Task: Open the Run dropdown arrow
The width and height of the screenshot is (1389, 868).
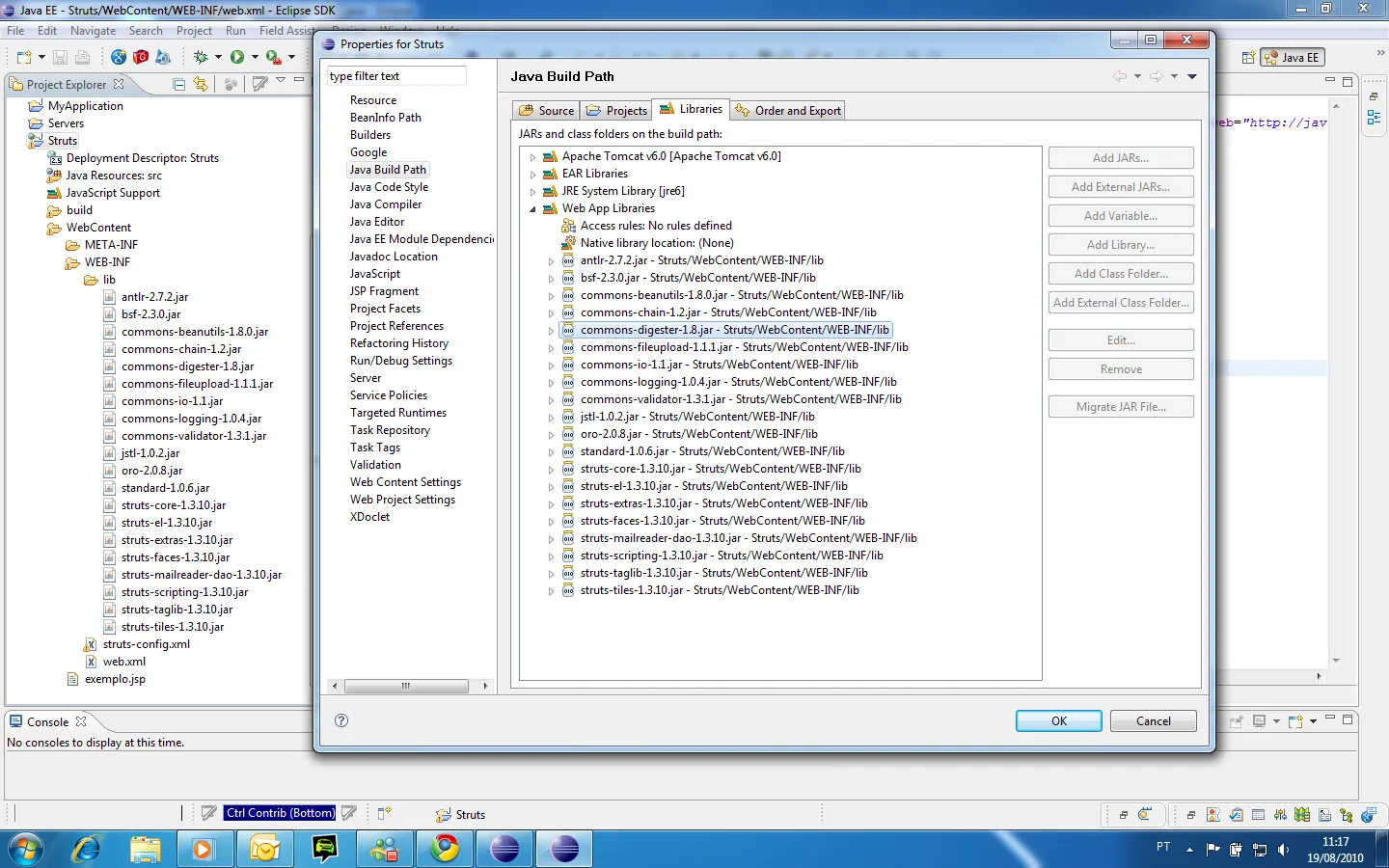Action: tap(255, 58)
